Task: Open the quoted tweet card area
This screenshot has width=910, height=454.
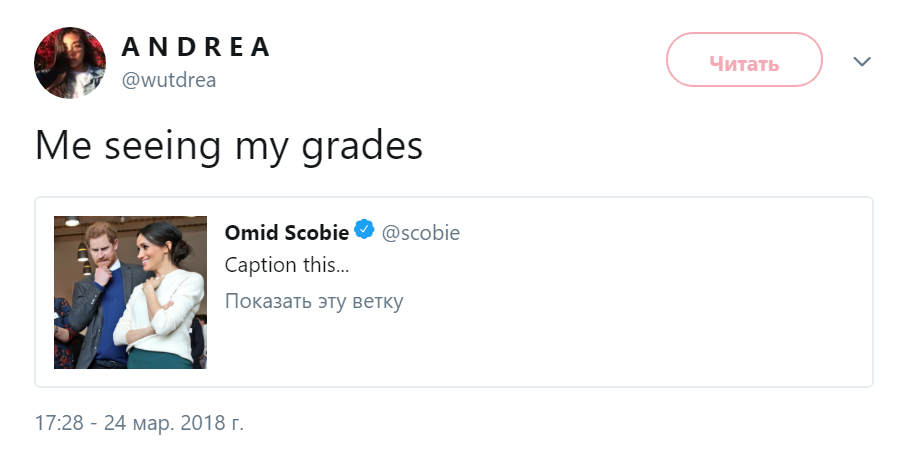Action: click(x=453, y=292)
